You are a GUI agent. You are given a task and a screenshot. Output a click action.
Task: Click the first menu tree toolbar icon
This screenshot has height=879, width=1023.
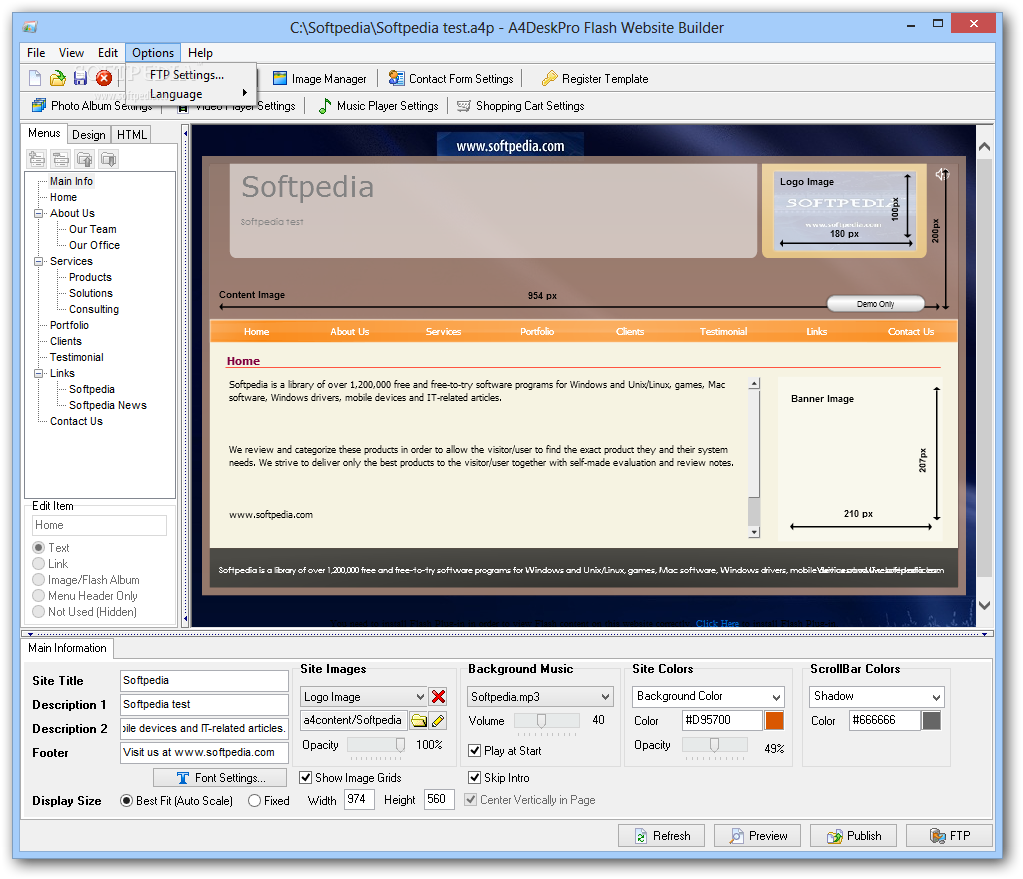click(x=37, y=159)
